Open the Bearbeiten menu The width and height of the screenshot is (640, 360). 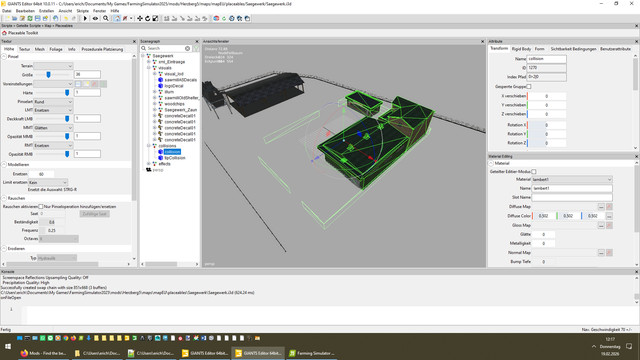pyautogui.click(x=25, y=11)
